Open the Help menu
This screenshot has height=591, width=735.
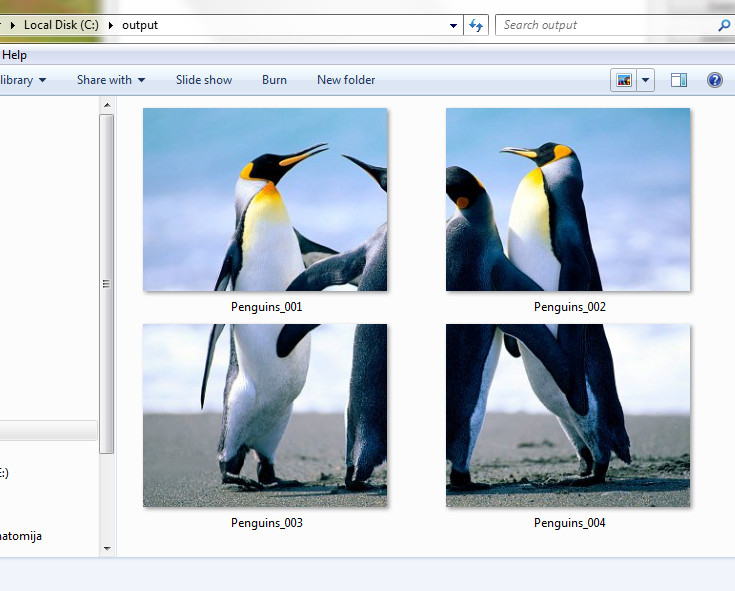15,55
